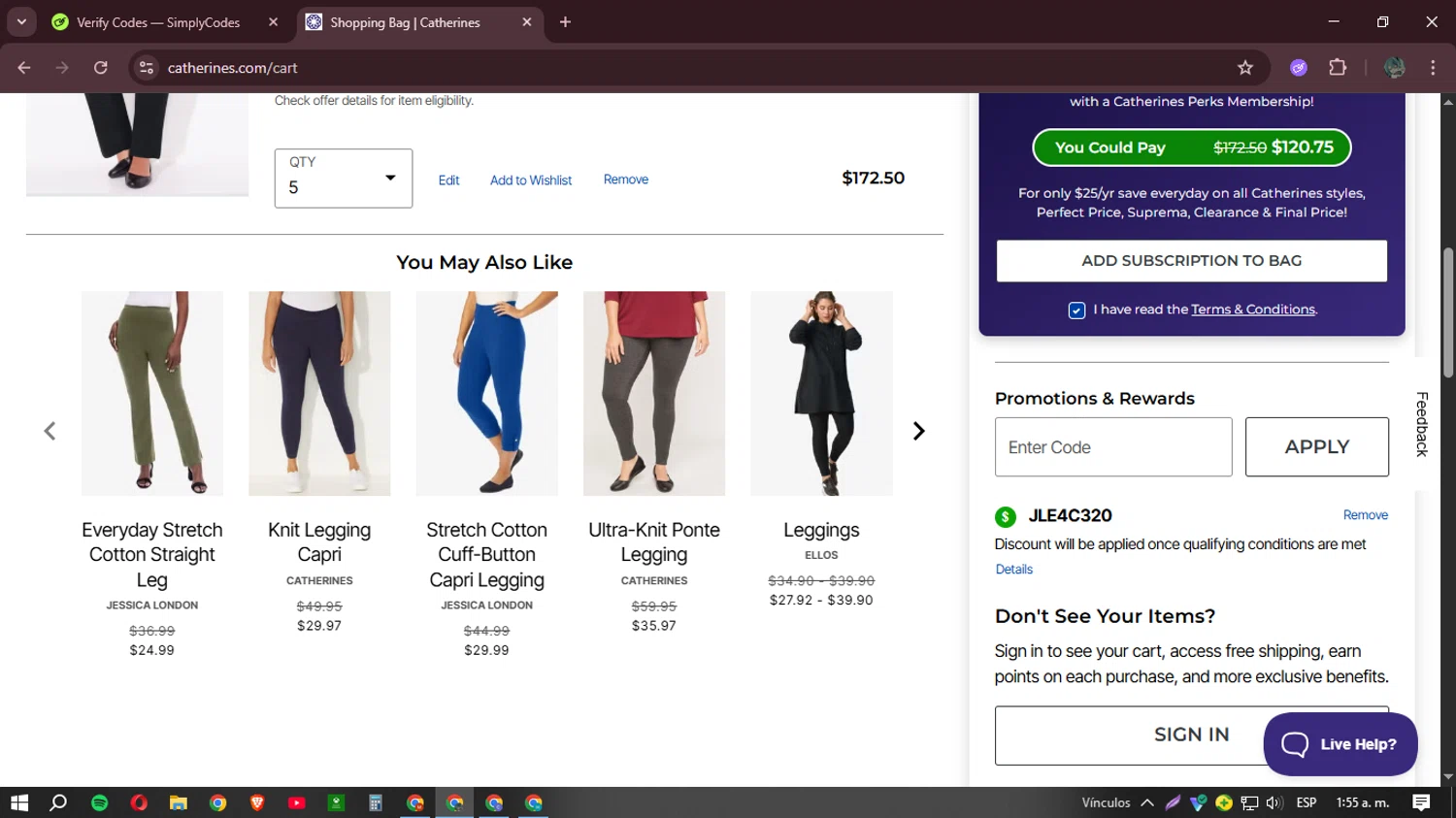Open YouTube app from the taskbar
Viewport: 1456px width, 818px height.
click(x=296, y=802)
